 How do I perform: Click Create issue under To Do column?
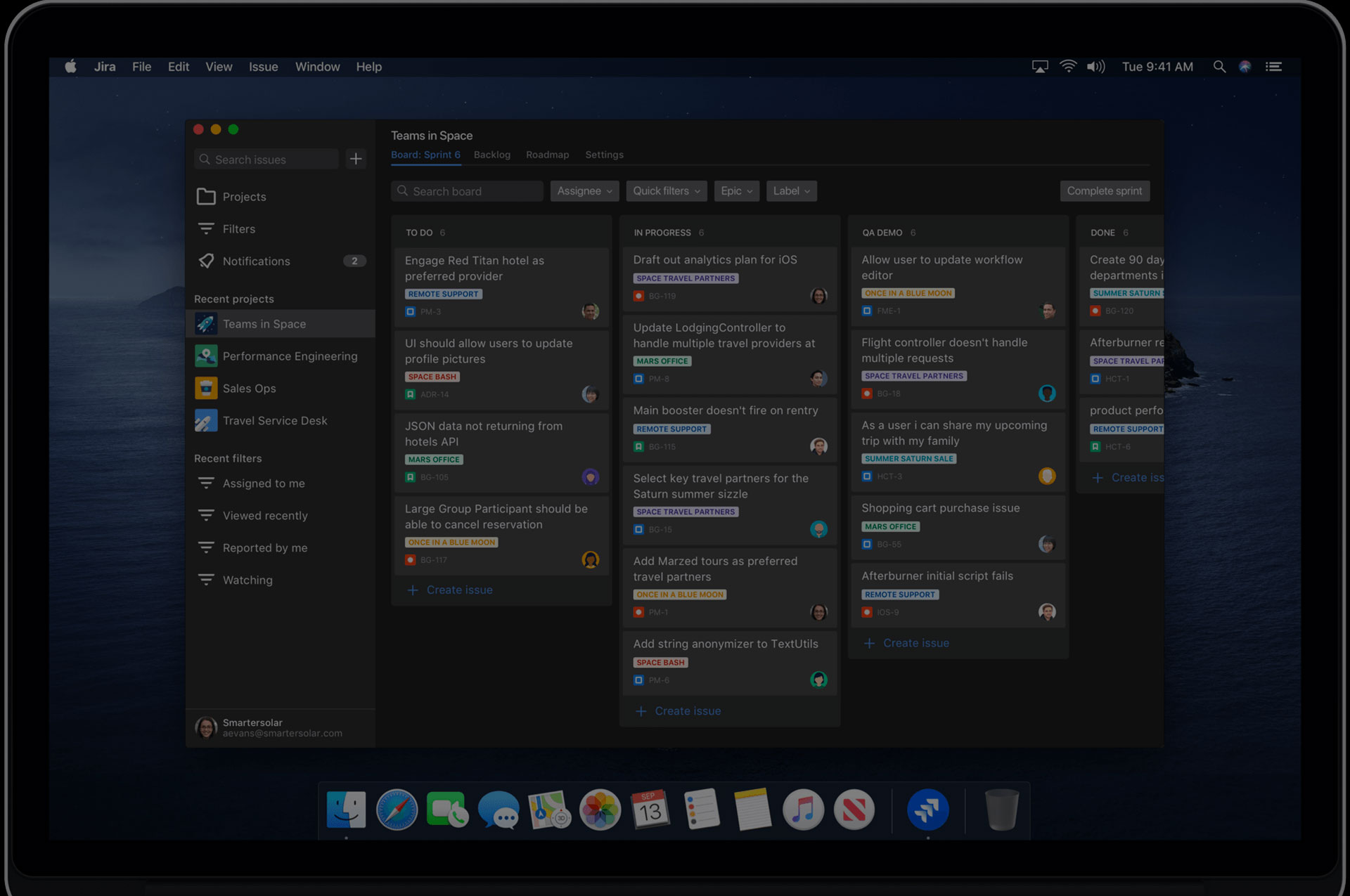point(458,590)
